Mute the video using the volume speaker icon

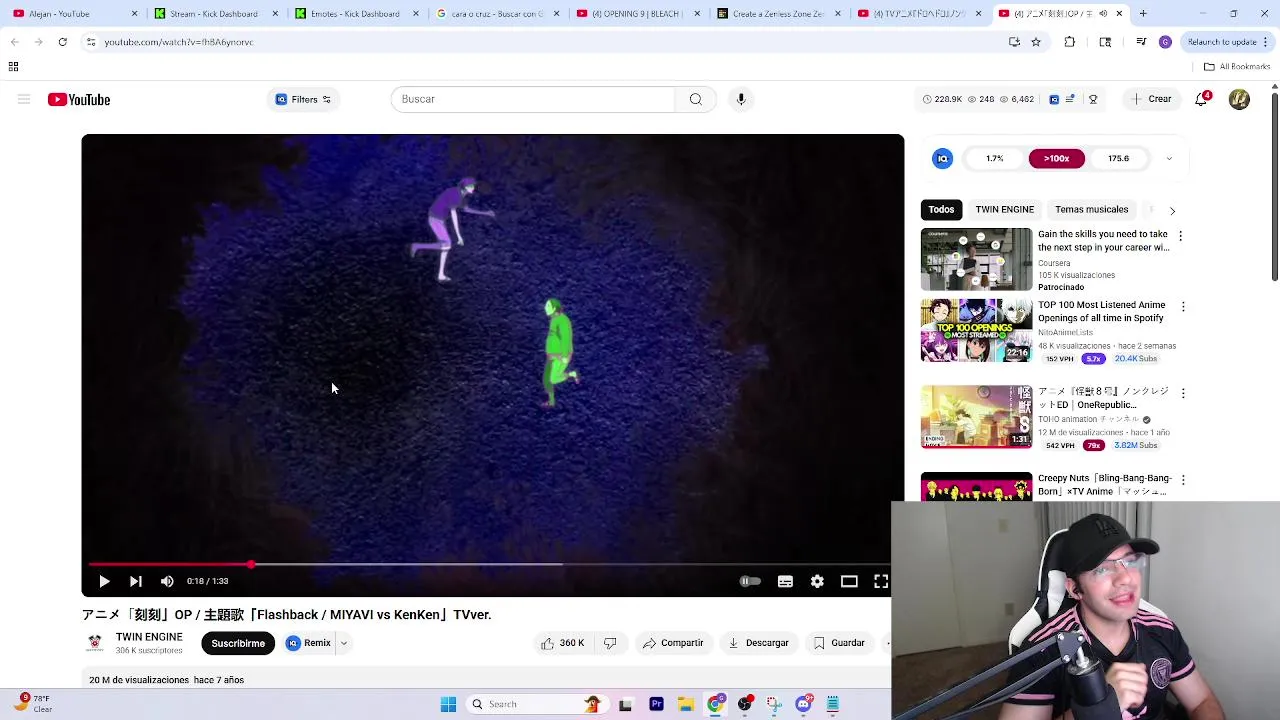pyautogui.click(x=167, y=581)
